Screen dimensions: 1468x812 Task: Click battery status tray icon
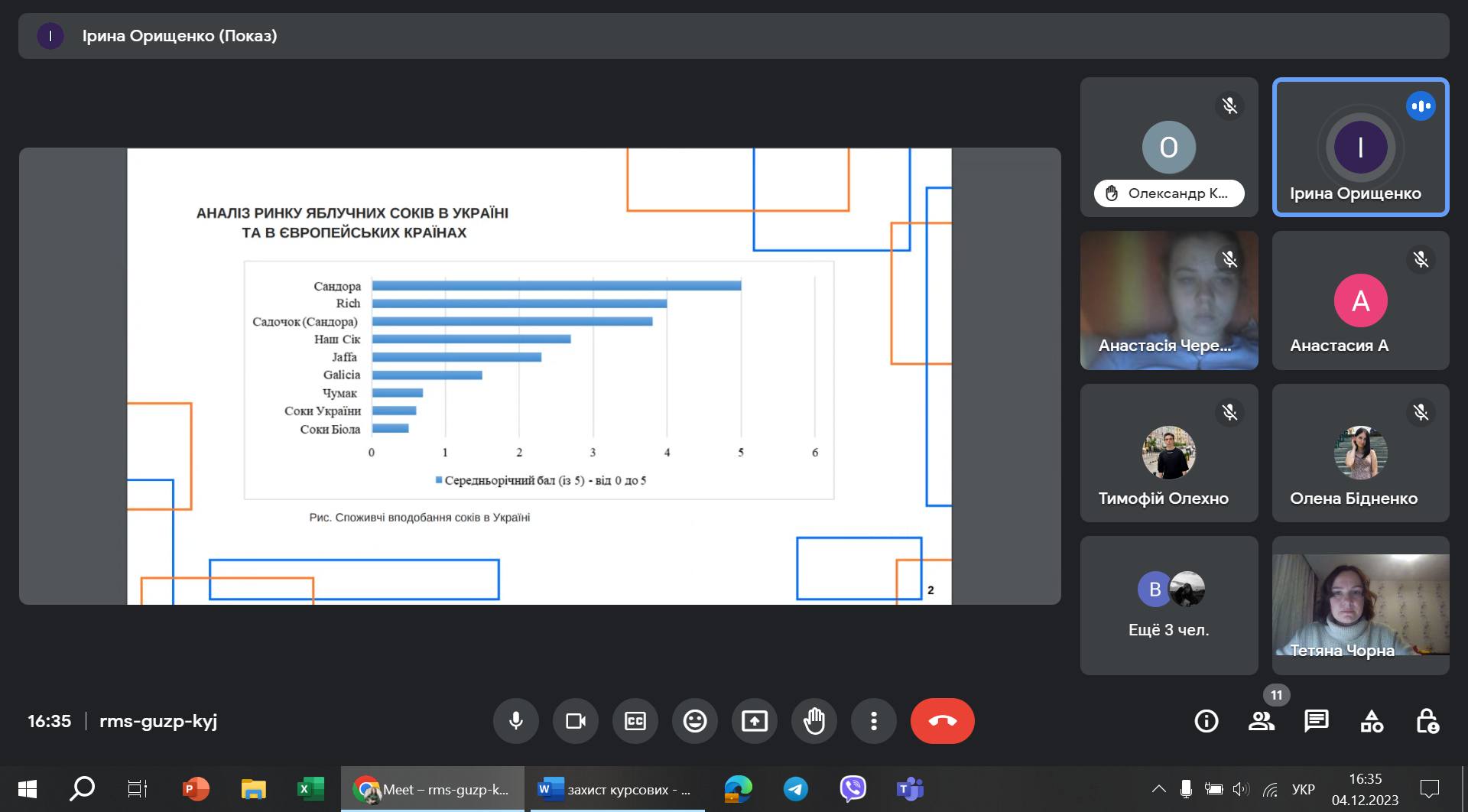coord(1213,789)
